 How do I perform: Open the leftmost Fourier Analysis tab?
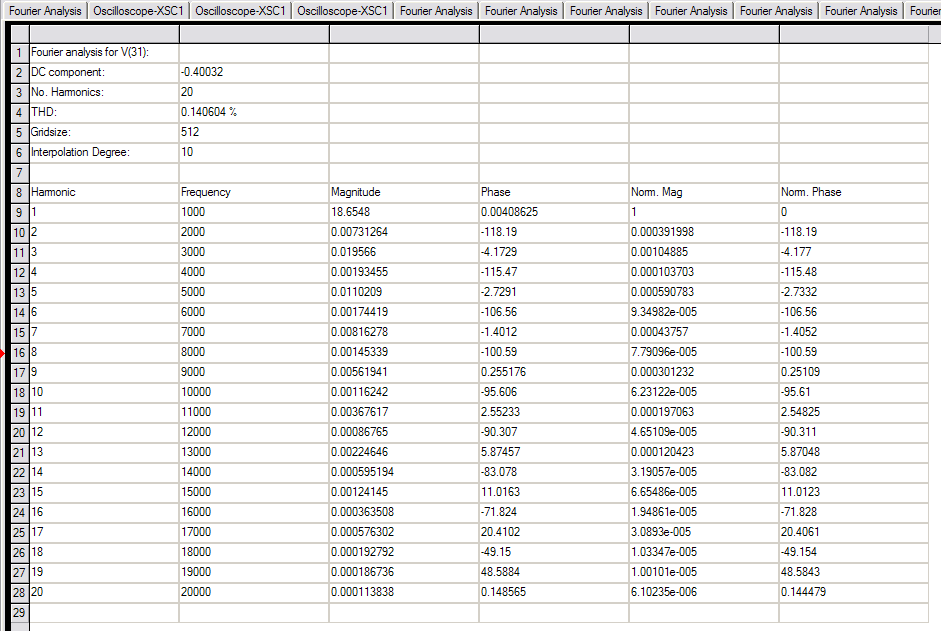[45, 11]
